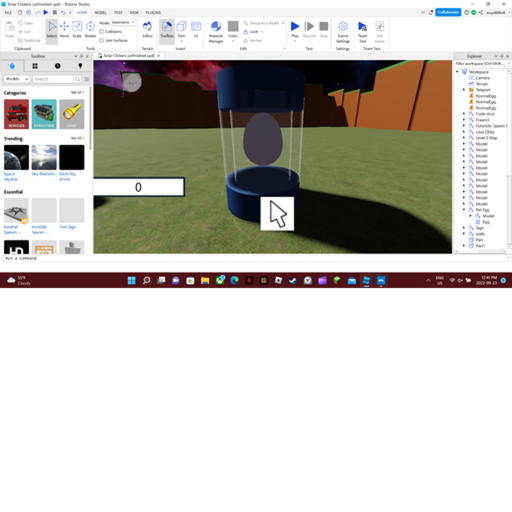Select the Move tool
Image resolution: width=512 pixels, height=512 pixels.
tap(64, 30)
